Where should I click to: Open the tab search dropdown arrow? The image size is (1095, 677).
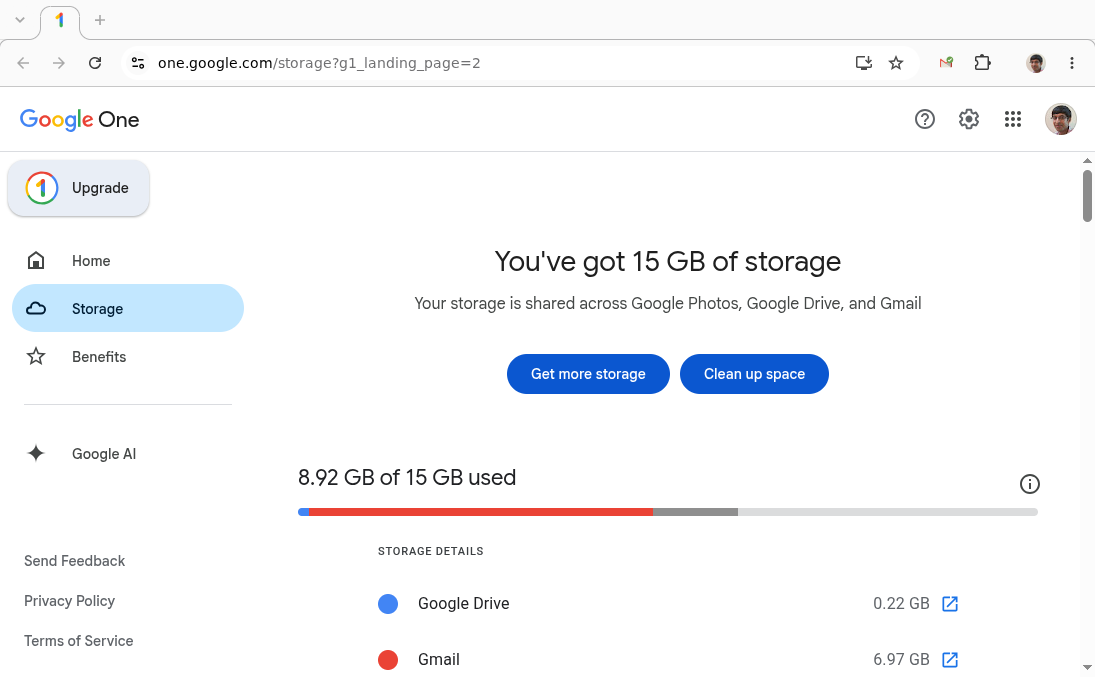pos(20,20)
